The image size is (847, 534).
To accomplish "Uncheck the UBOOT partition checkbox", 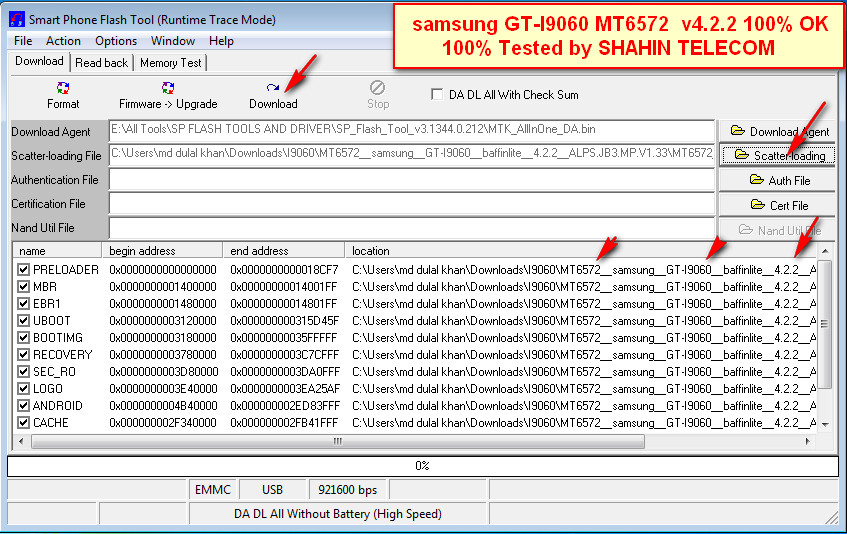I will tap(23, 321).
